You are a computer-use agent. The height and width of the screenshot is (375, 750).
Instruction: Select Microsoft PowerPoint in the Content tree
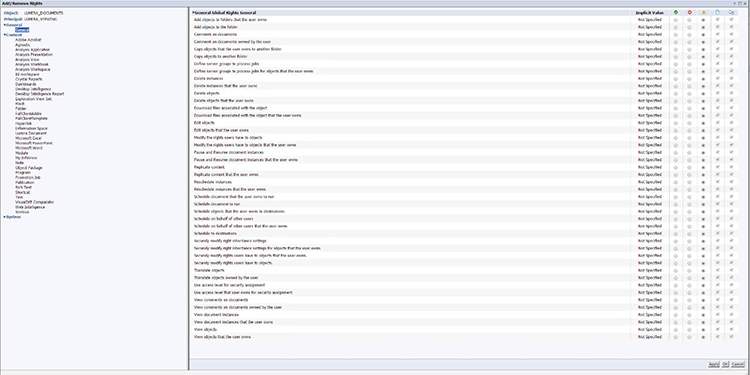click(33, 143)
